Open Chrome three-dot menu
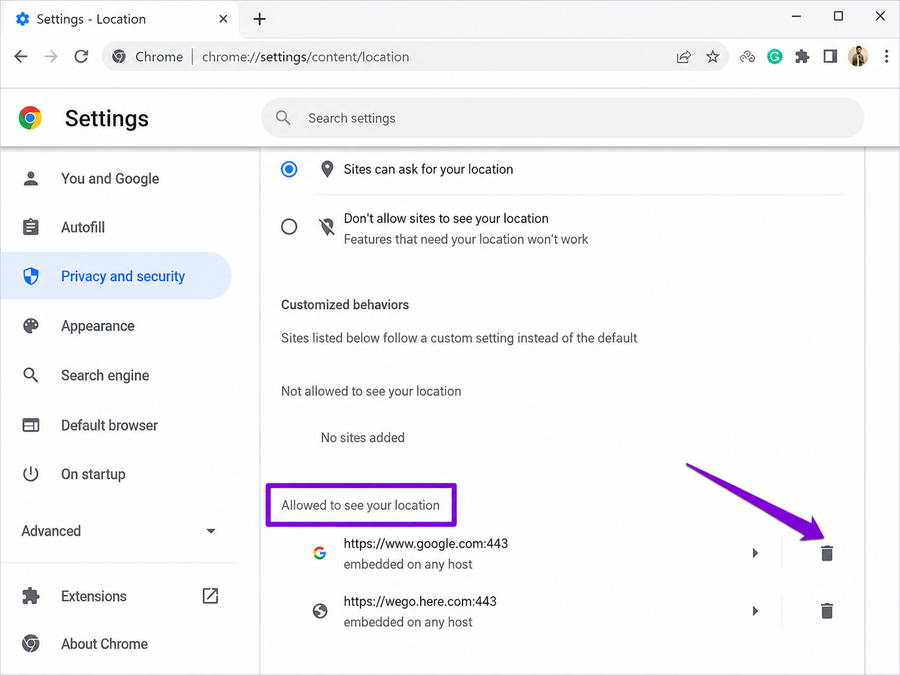This screenshot has height=675, width=900. point(886,56)
